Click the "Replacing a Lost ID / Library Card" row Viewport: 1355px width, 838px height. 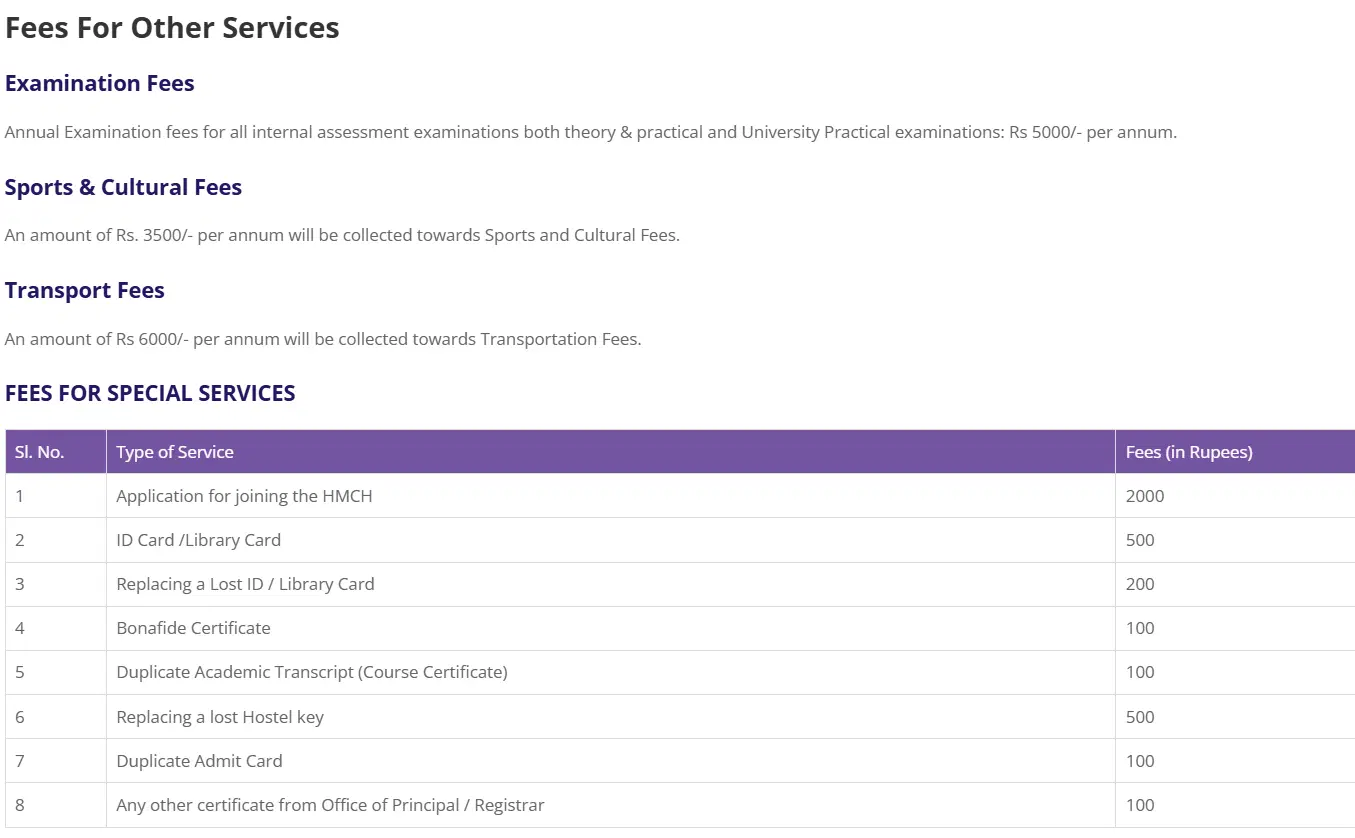pyautogui.click(x=245, y=584)
